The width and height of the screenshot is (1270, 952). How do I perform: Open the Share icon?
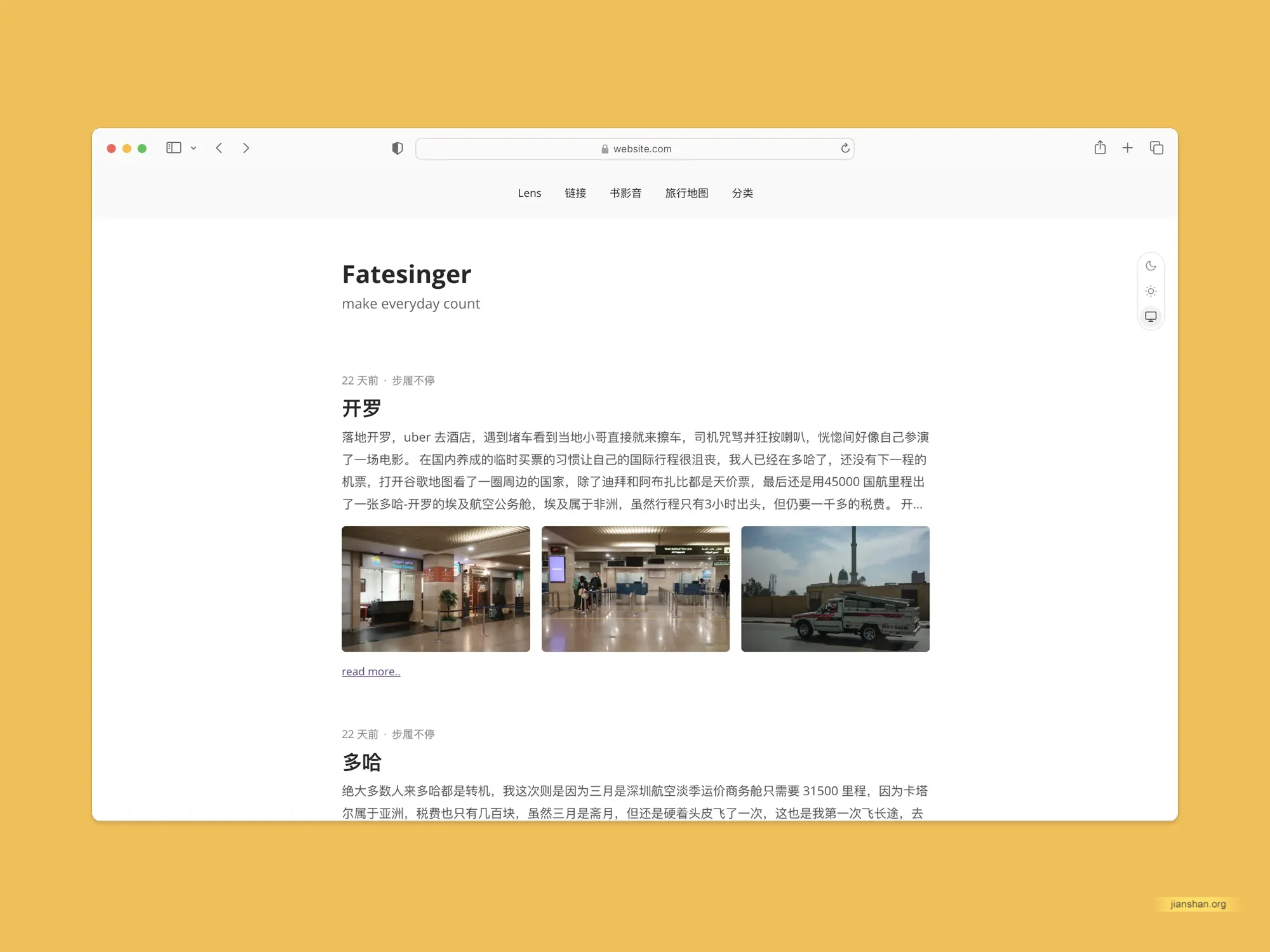click(x=1100, y=147)
